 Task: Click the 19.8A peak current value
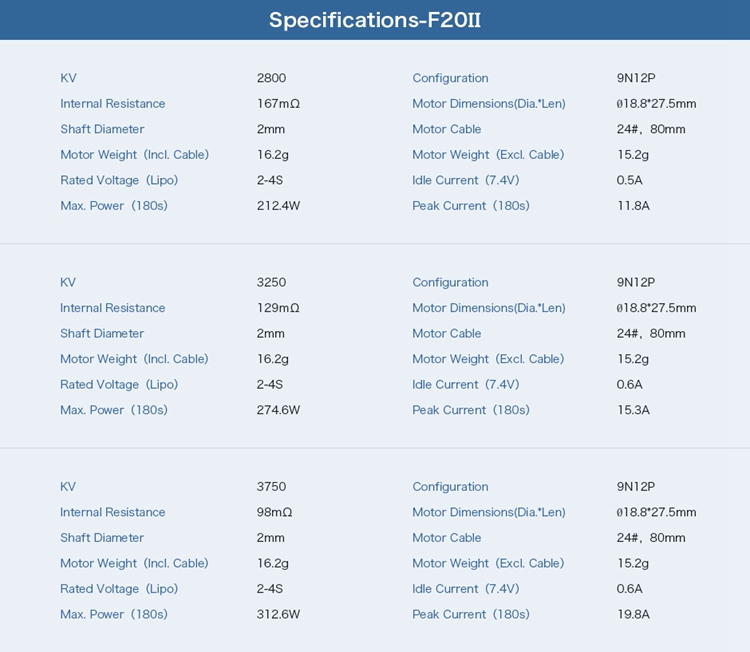633,614
